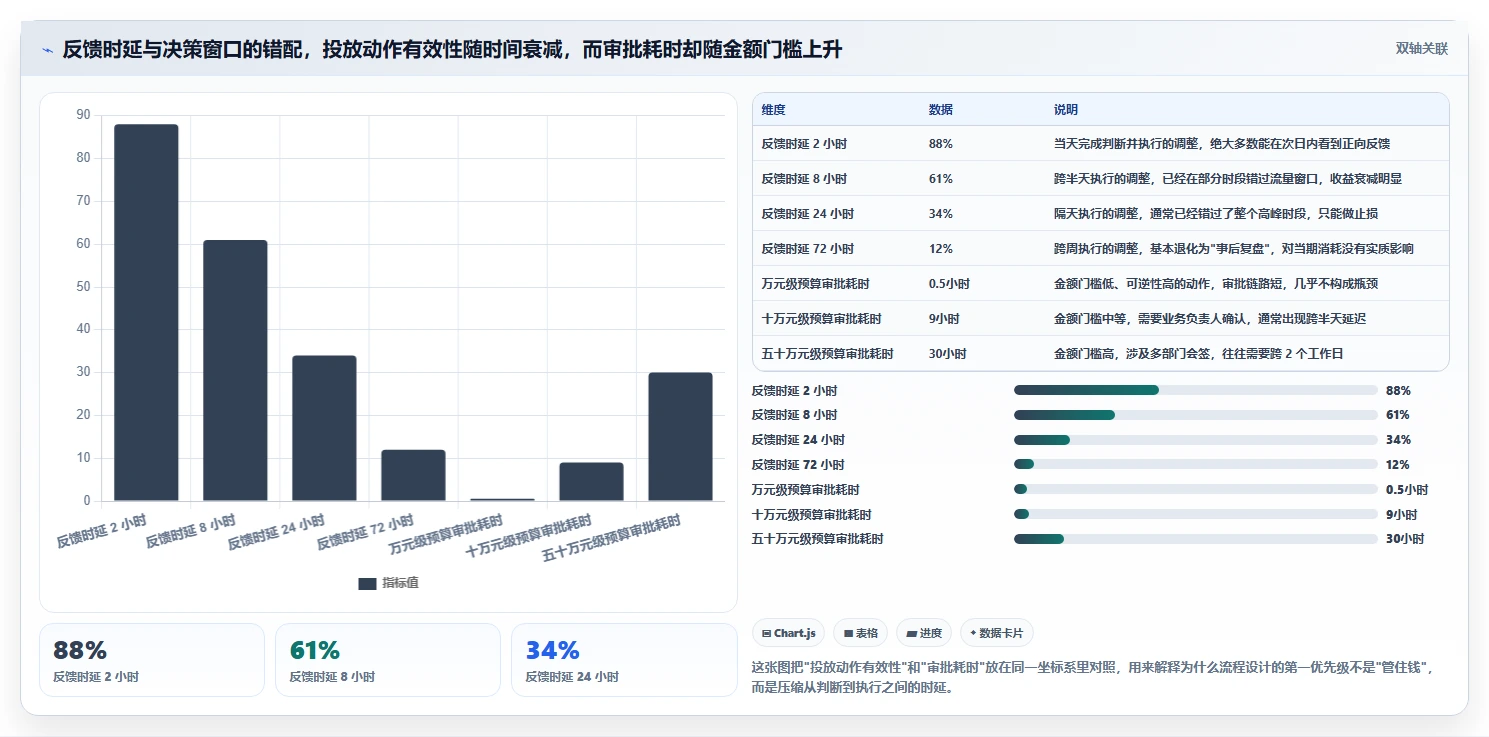The image size is (1489, 737).
Task: Select table cell 五十万元级预算审批耗时
Action: [827, 354]
